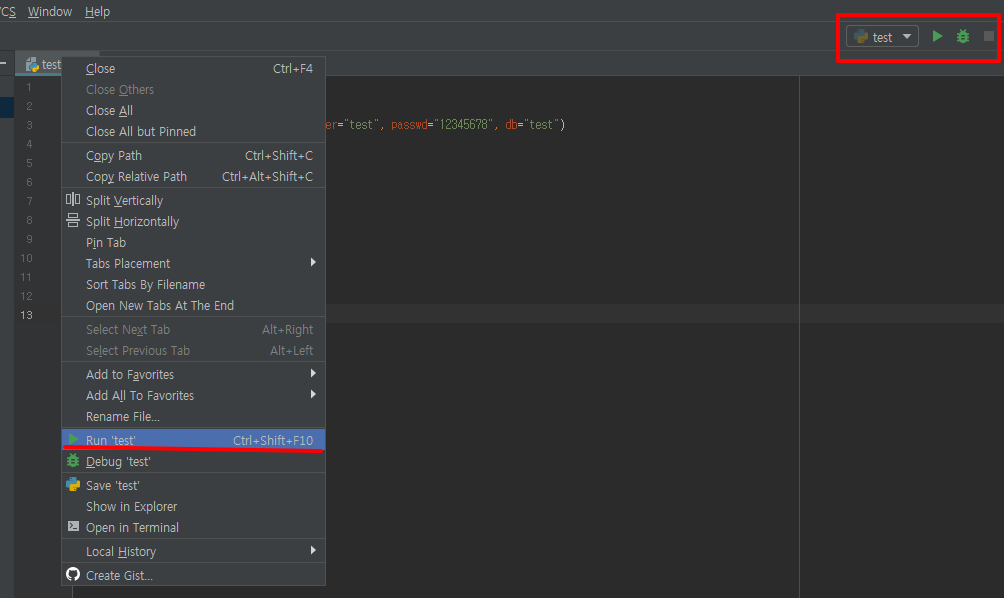Select Run 'test' menu entry
The image size is (1004, 598).
193,440
